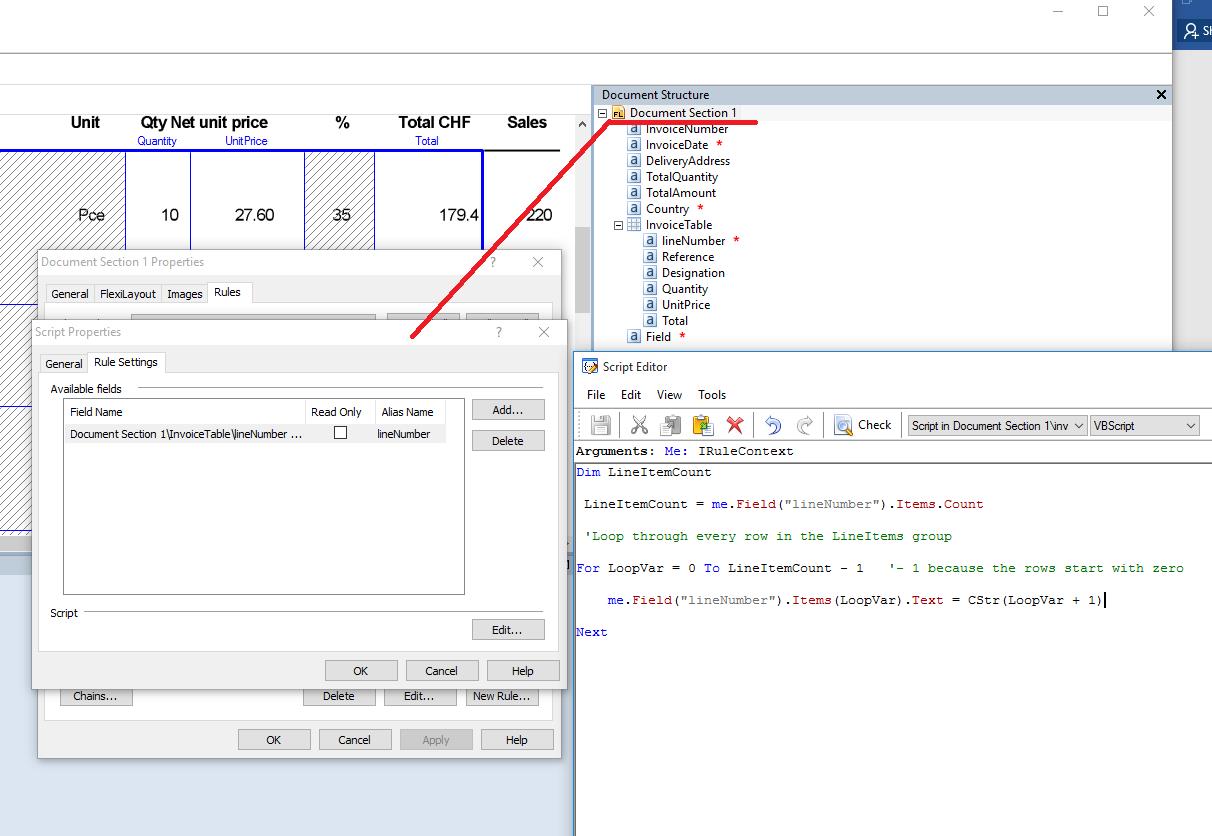Toggle the Read Only checkbox for lineNumber
This screenshot has height=836, width=1212.
coord(340,433)
